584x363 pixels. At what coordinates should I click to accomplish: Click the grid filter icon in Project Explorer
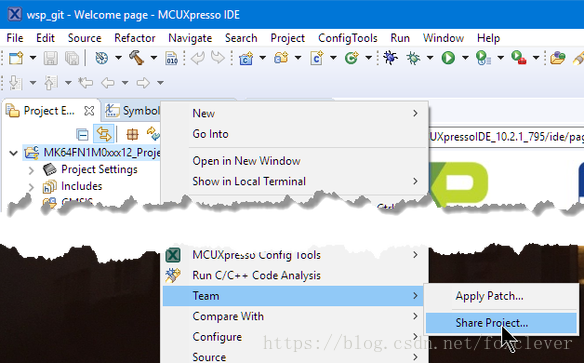[x=132, y=134]
